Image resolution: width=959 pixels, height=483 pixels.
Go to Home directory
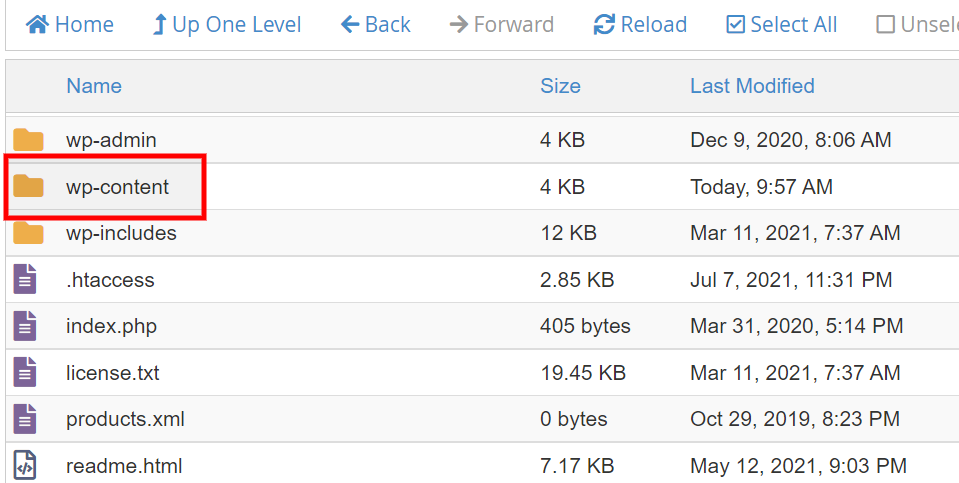point(69,24)
